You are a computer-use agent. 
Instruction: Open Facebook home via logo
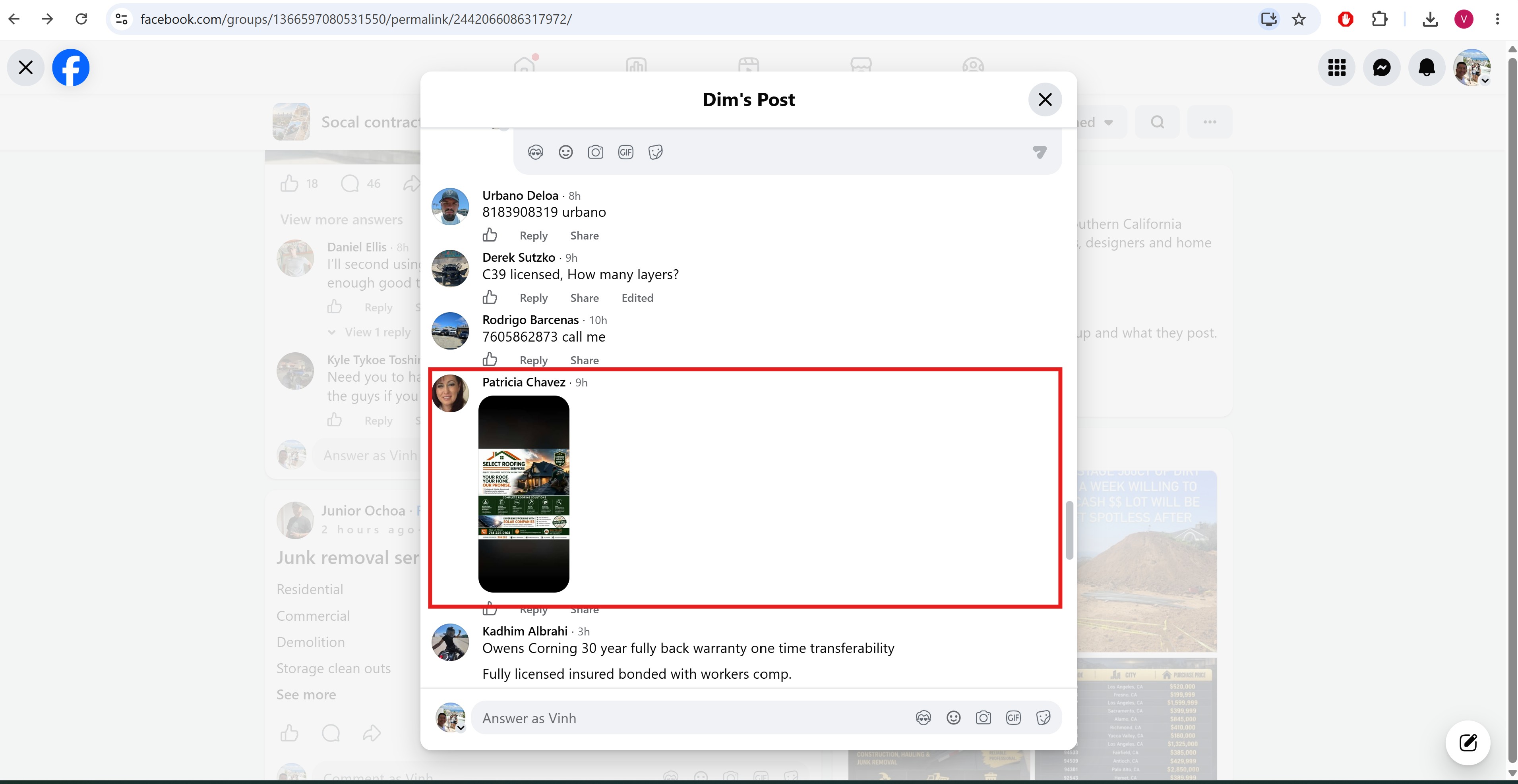point(71,68)
